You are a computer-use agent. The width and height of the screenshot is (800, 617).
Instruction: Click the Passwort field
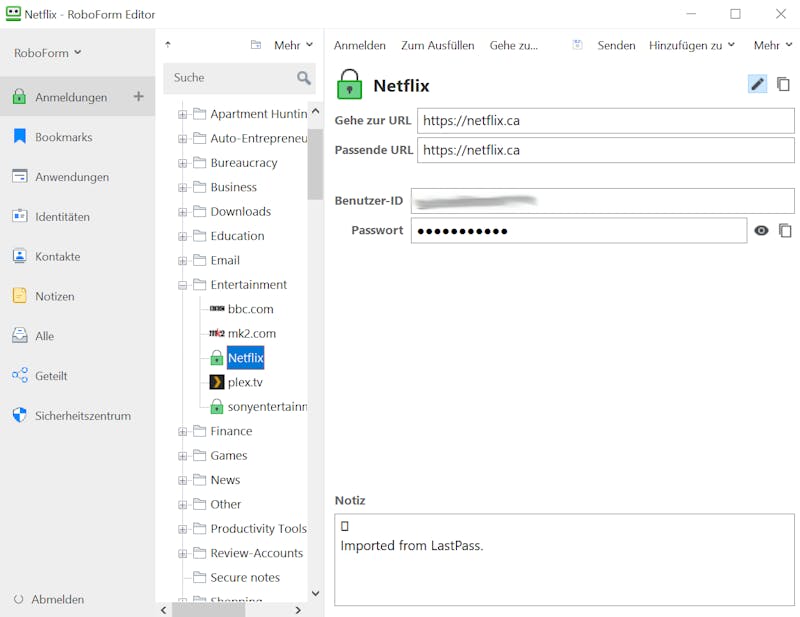[579, 231]
